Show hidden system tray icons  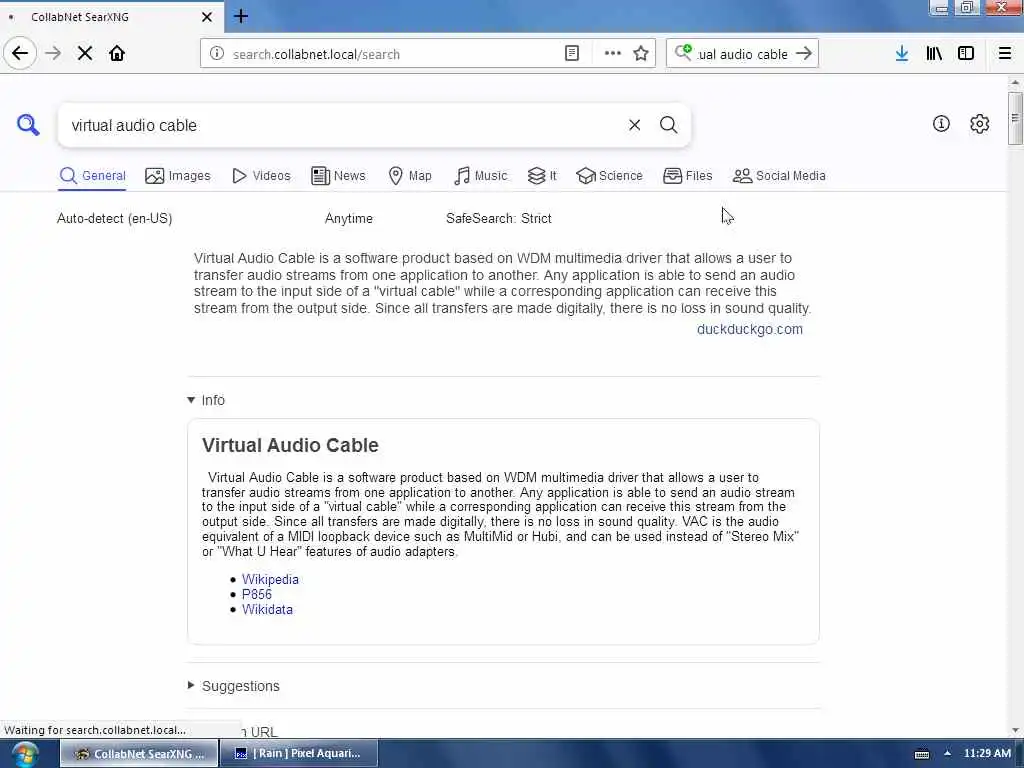click(x=947, y=753)
